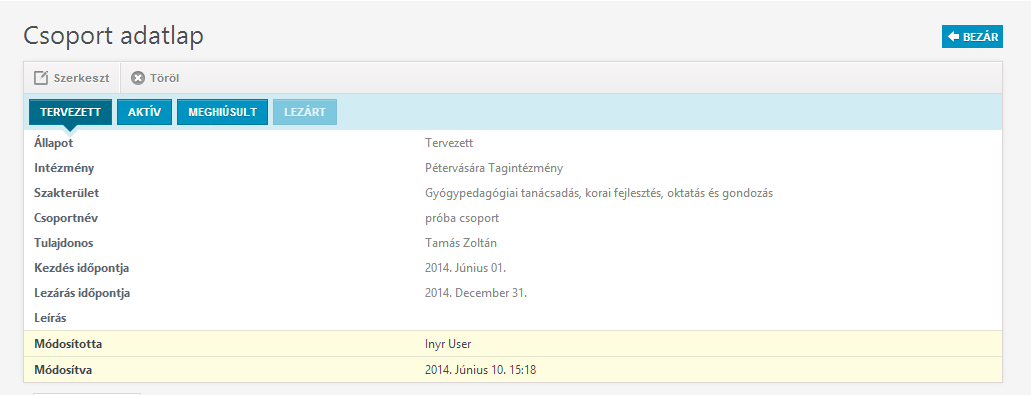The height and width of the screenshot is (395, 1031).
Task: Click the Csoport adatlap page heading
Action: 114,36
